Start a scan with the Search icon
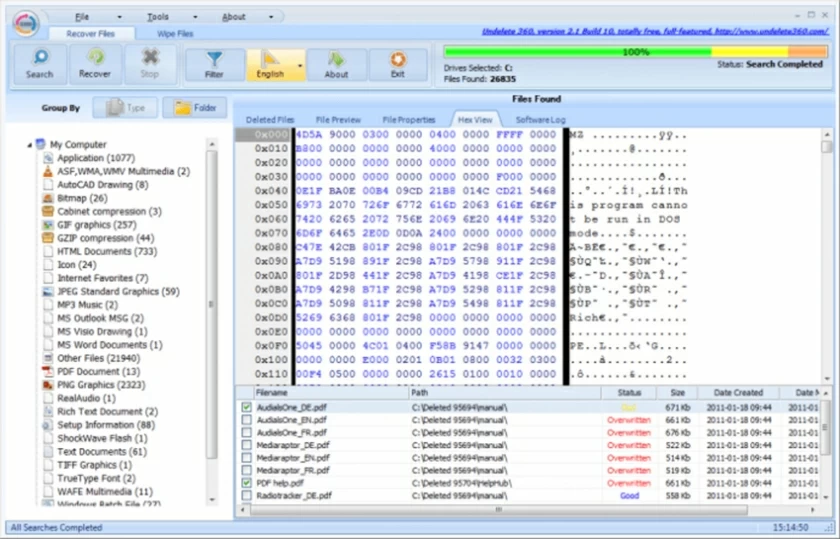This screenshot has width=840, height=539. [40, 64]
